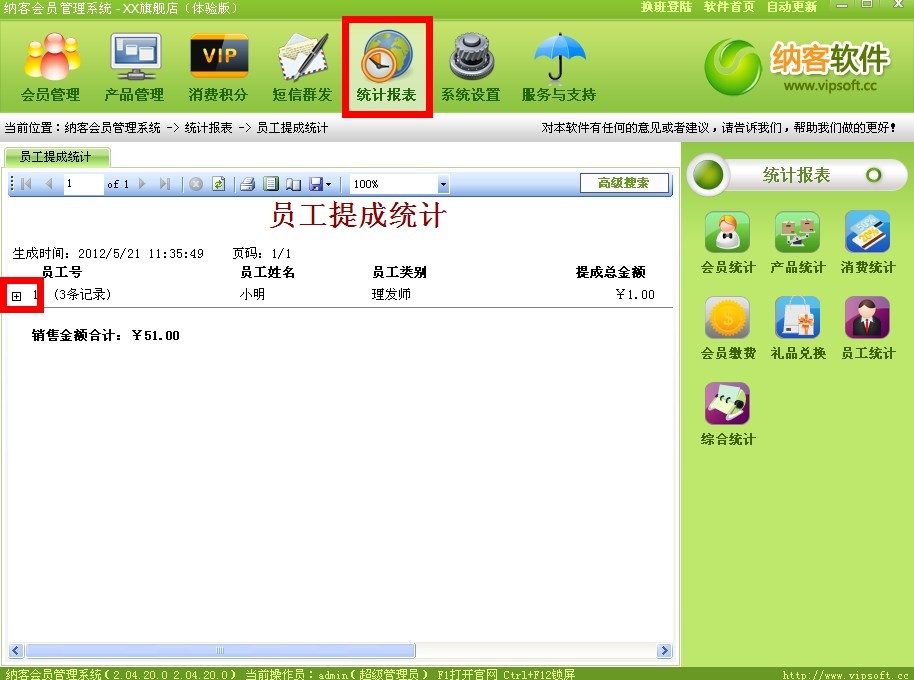Expand the employee 1 record row
The width and height of the screenshot is (914, 680).
tap(17, 296)
